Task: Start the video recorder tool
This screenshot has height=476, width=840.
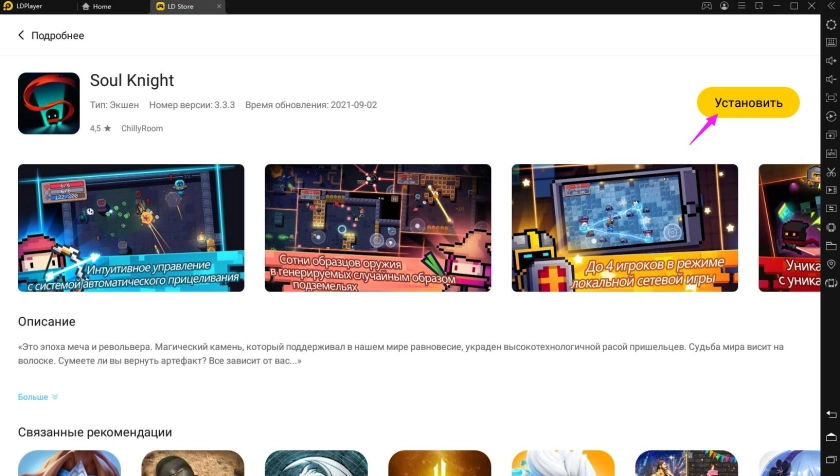Action: point(831,190)
